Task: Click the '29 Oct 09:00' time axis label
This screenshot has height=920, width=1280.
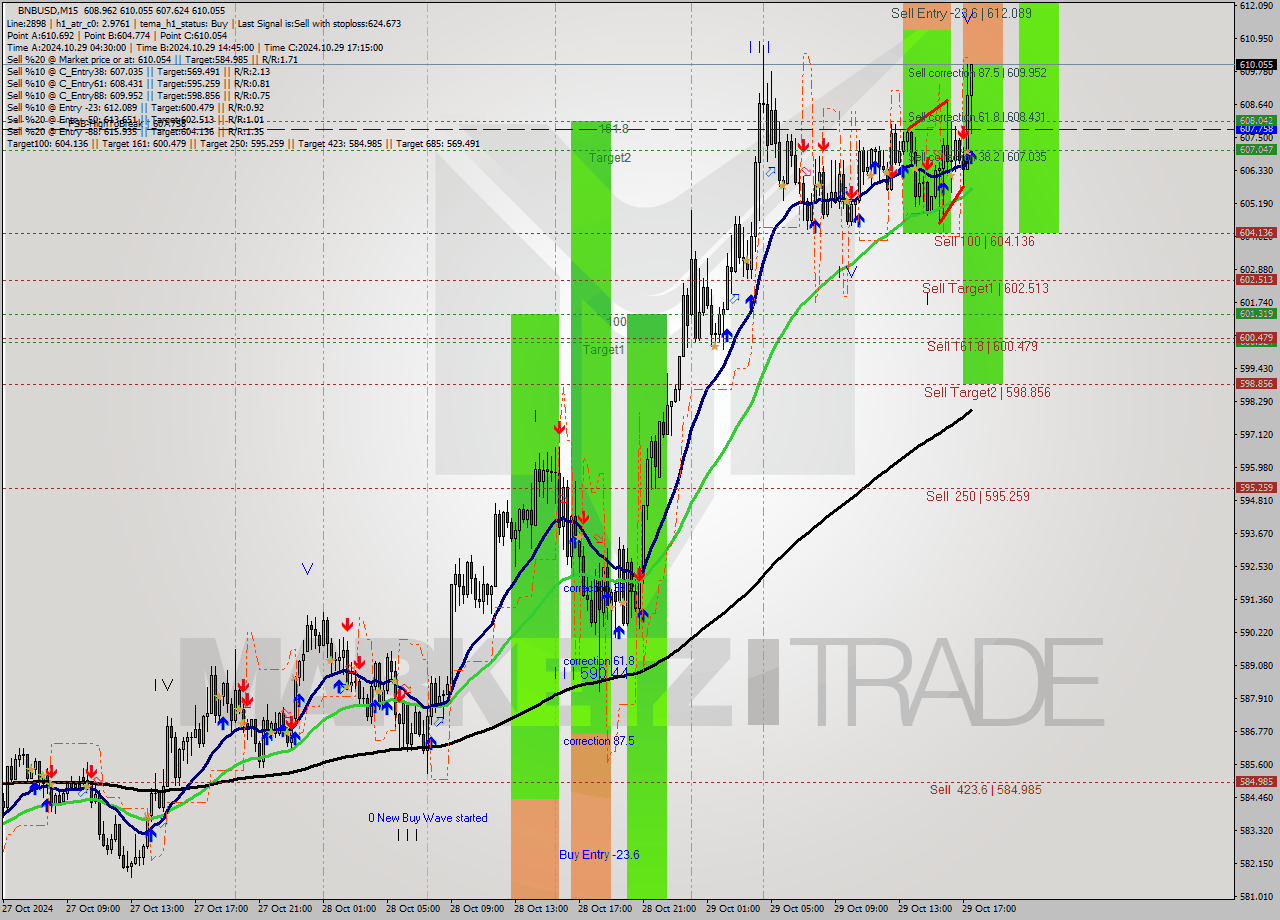Action: tap(861, 910)
